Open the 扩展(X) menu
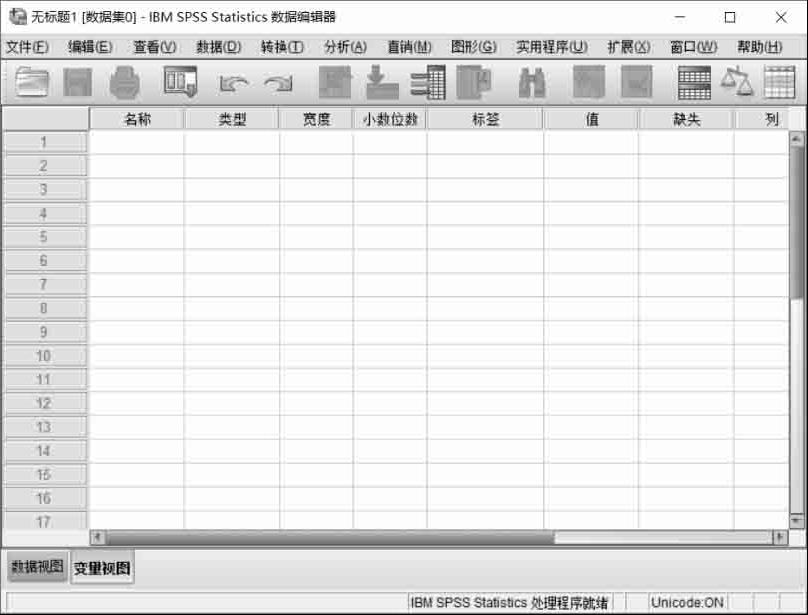 point(629,47)
